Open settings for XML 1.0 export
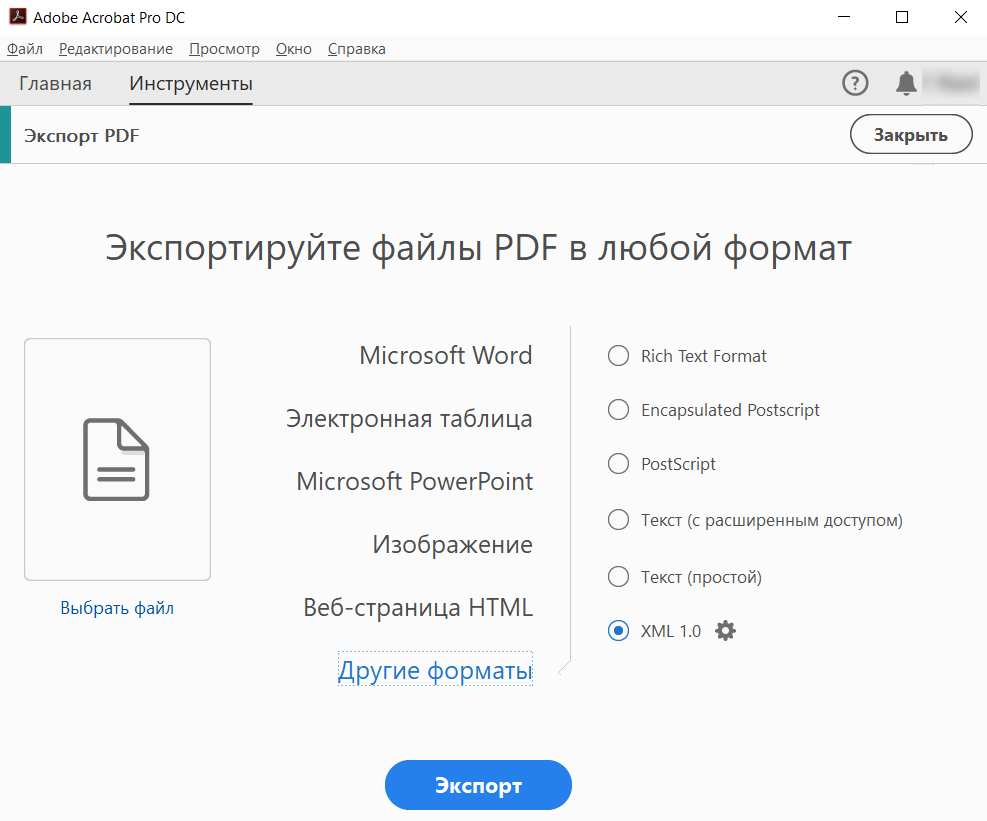Viewport: 987px width, 821px height. 724,630
